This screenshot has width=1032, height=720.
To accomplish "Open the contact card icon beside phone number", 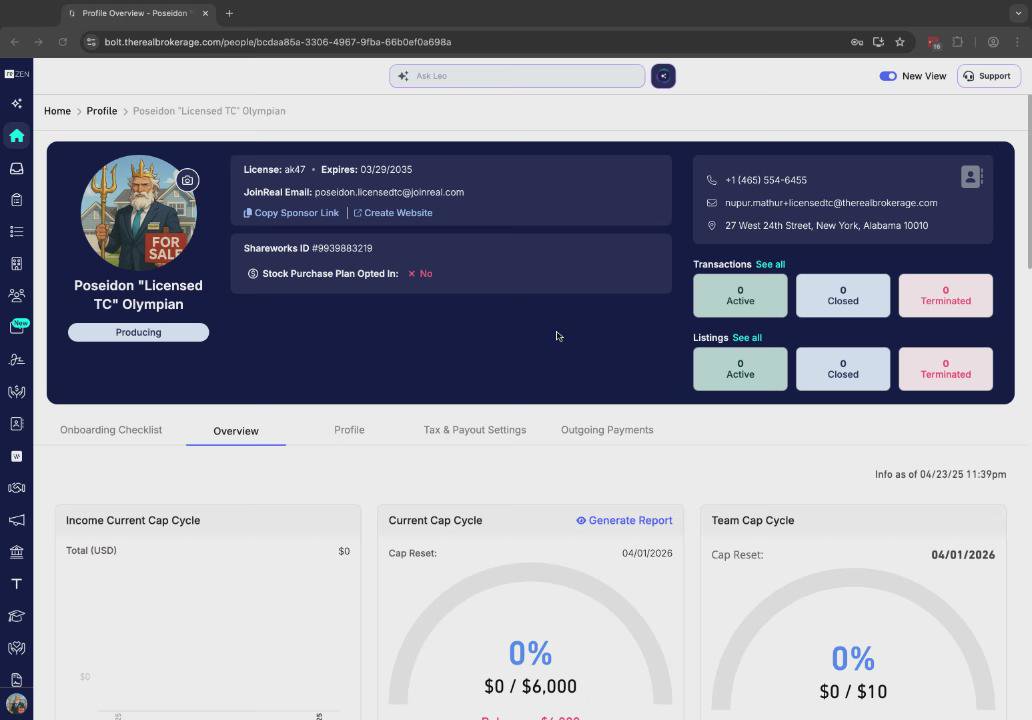I will [x=971, y=176].
